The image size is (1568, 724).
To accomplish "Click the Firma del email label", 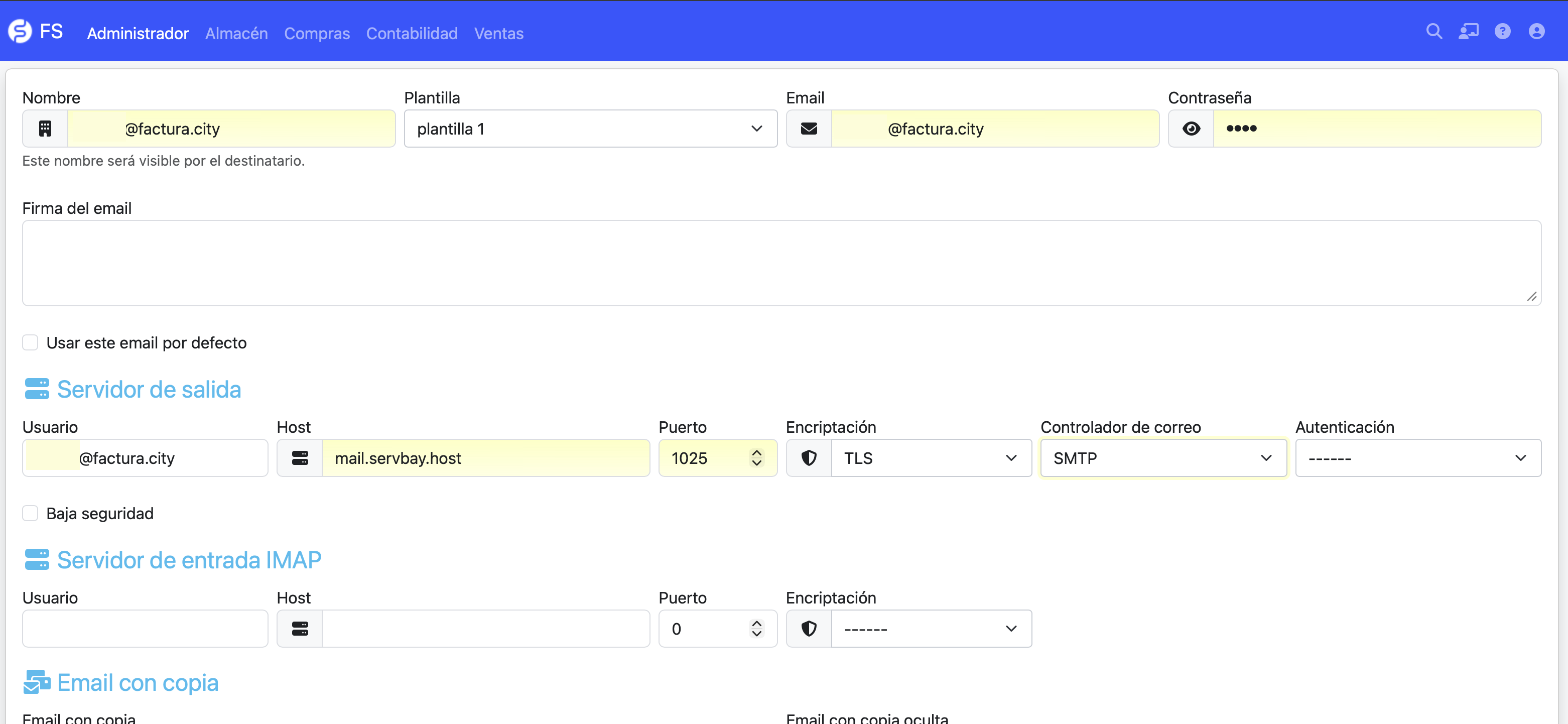I will (x=77, y=208).
